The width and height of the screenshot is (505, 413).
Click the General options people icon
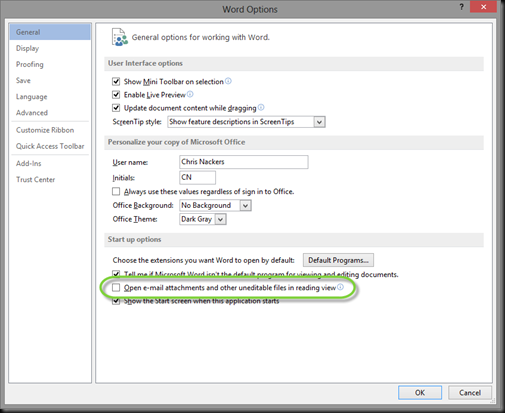tap(120, 37)
